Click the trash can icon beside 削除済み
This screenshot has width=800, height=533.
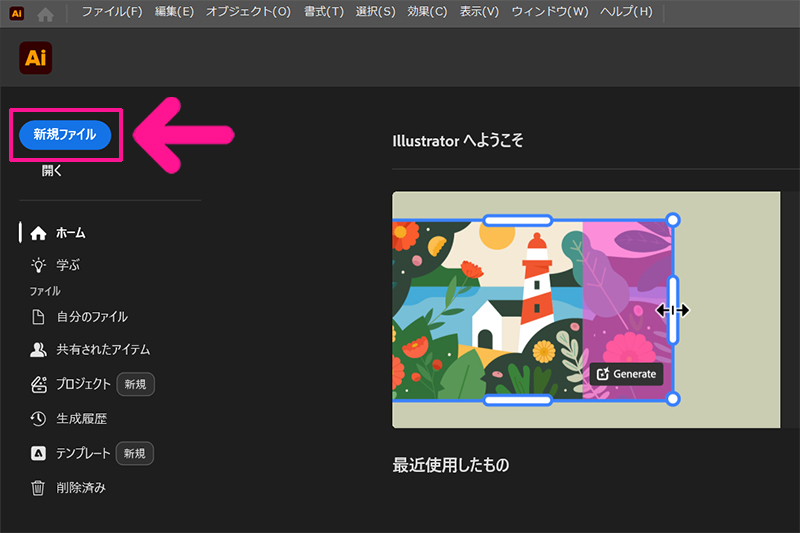pyautogui.click(x=38, y=488)
